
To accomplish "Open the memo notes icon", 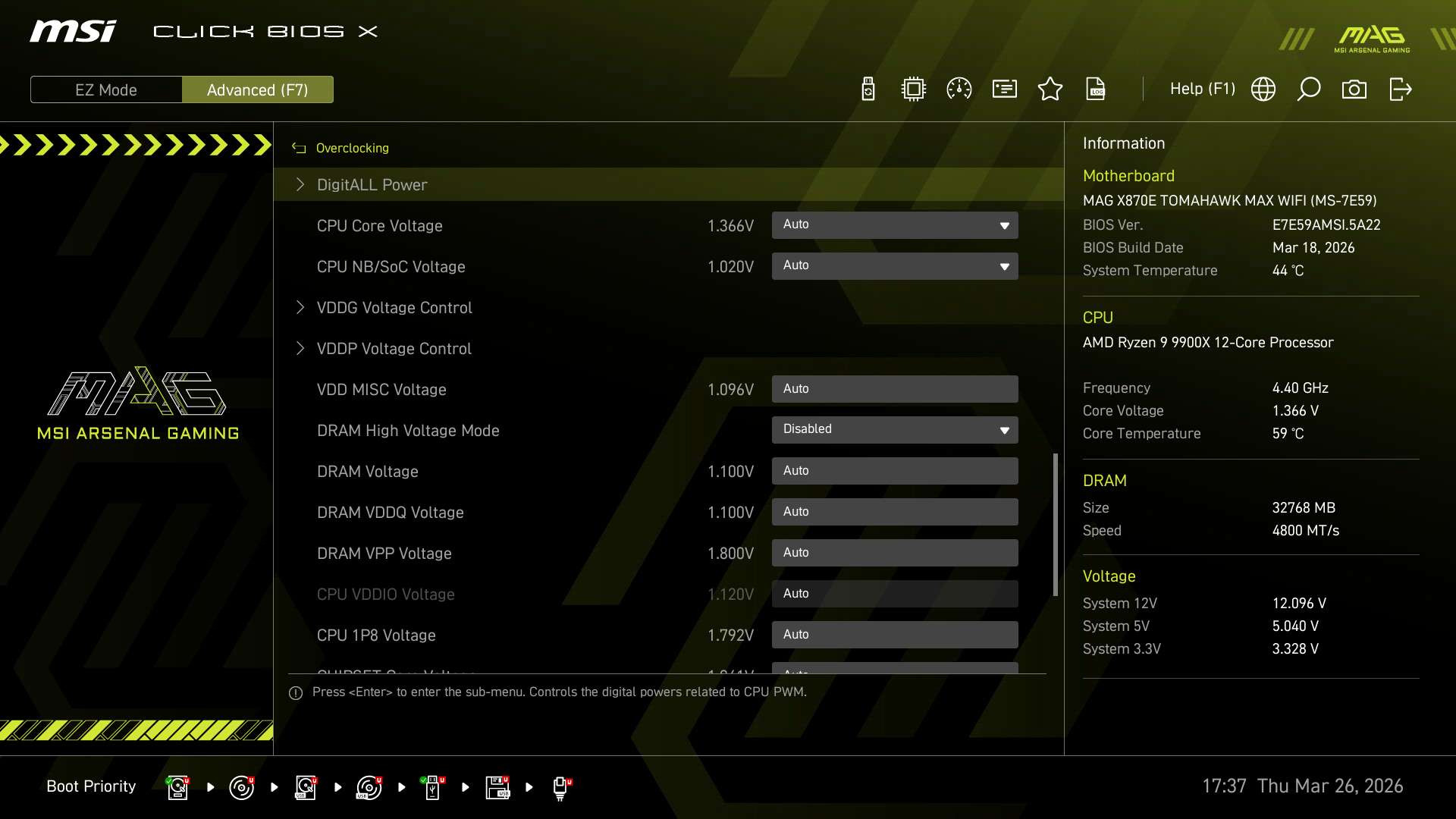I will click(1004, 89).
